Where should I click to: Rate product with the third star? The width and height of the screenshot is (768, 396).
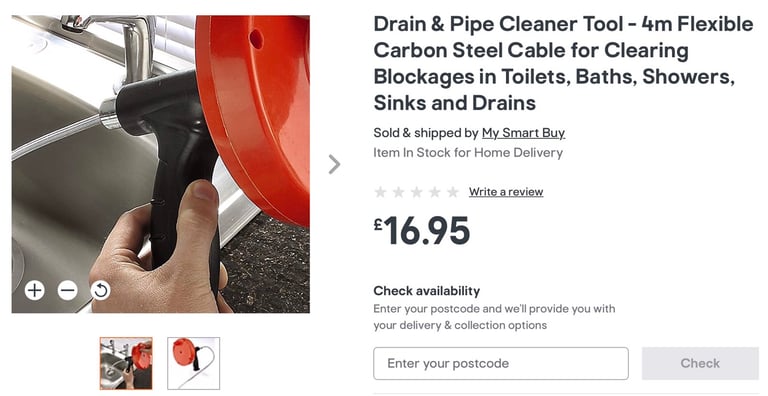coord(417,192)
